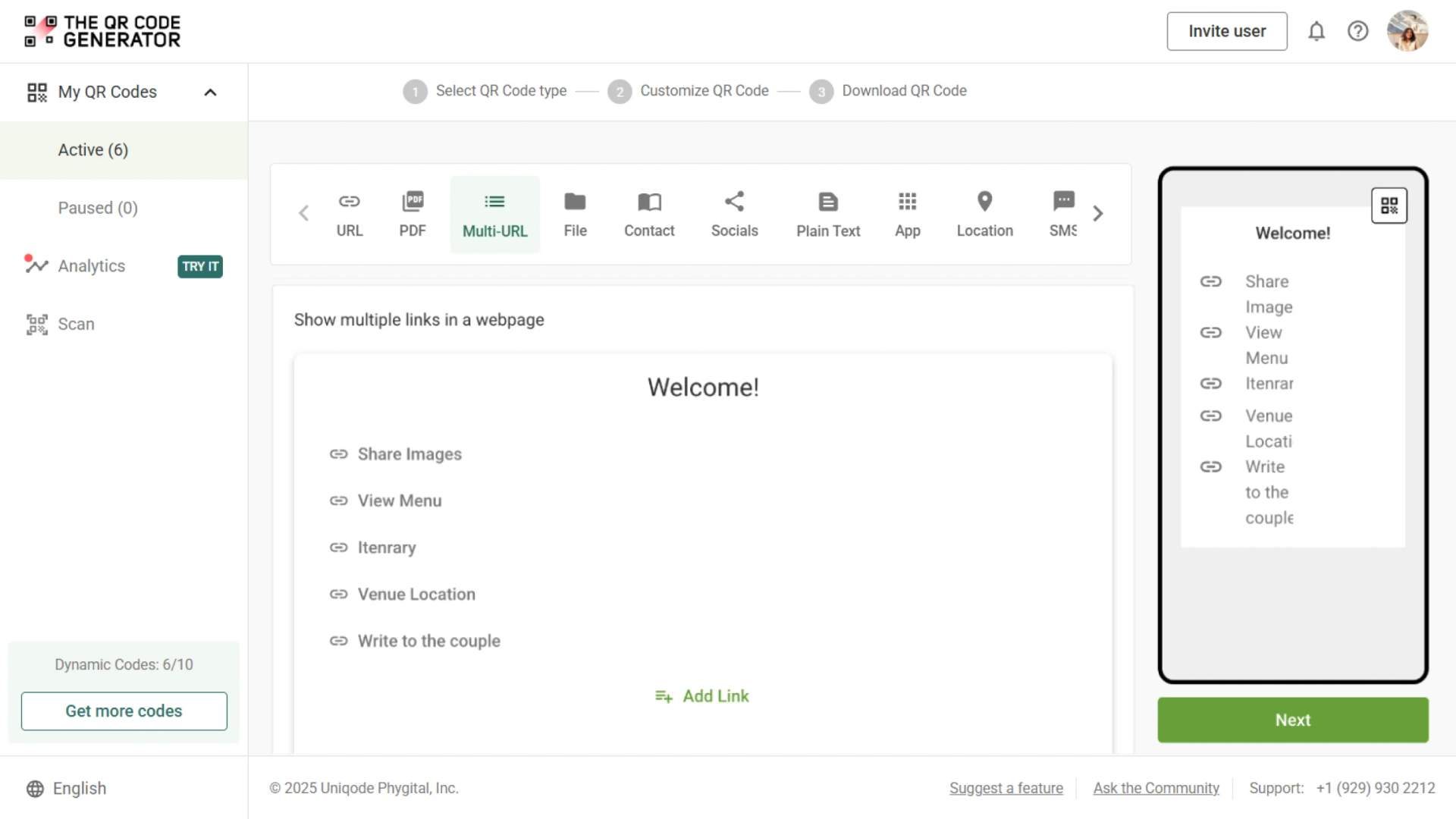Open the user profile avatar
The height and width of the screenshot is (819, 1456).
1407,31
